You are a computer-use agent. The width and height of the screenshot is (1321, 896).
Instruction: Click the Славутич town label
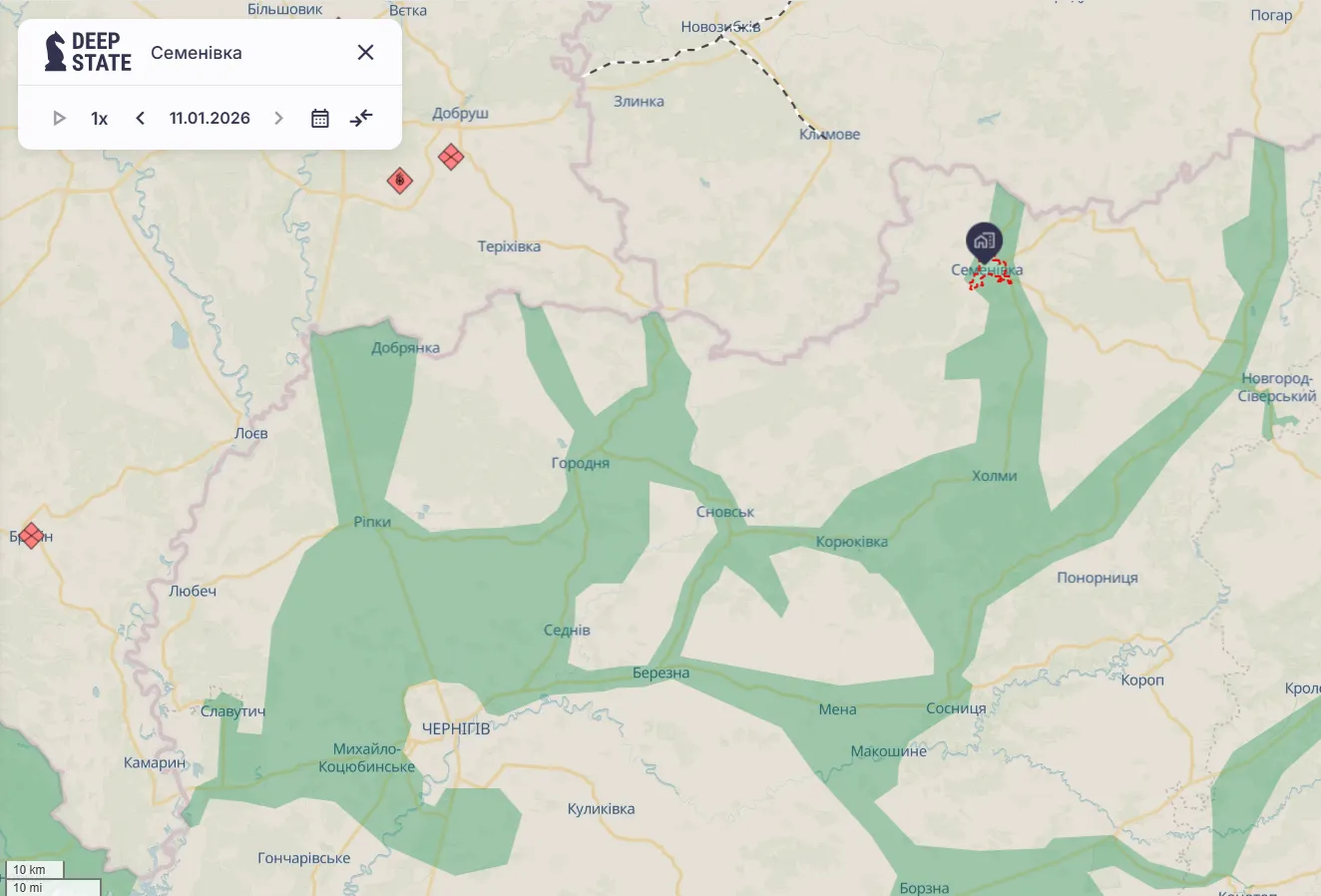pos(232,711)
